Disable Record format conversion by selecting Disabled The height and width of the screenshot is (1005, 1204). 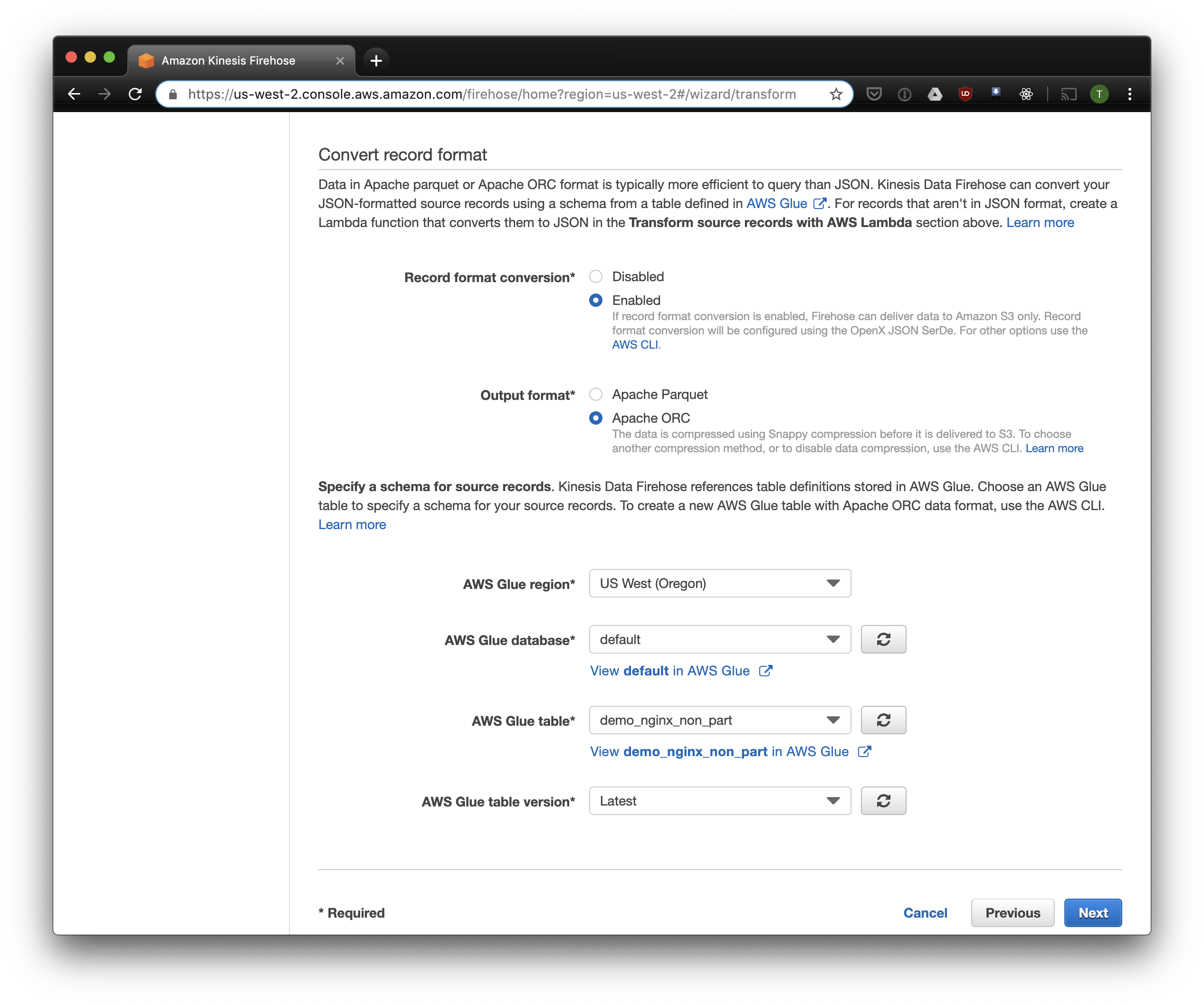(x=596, y=276)
